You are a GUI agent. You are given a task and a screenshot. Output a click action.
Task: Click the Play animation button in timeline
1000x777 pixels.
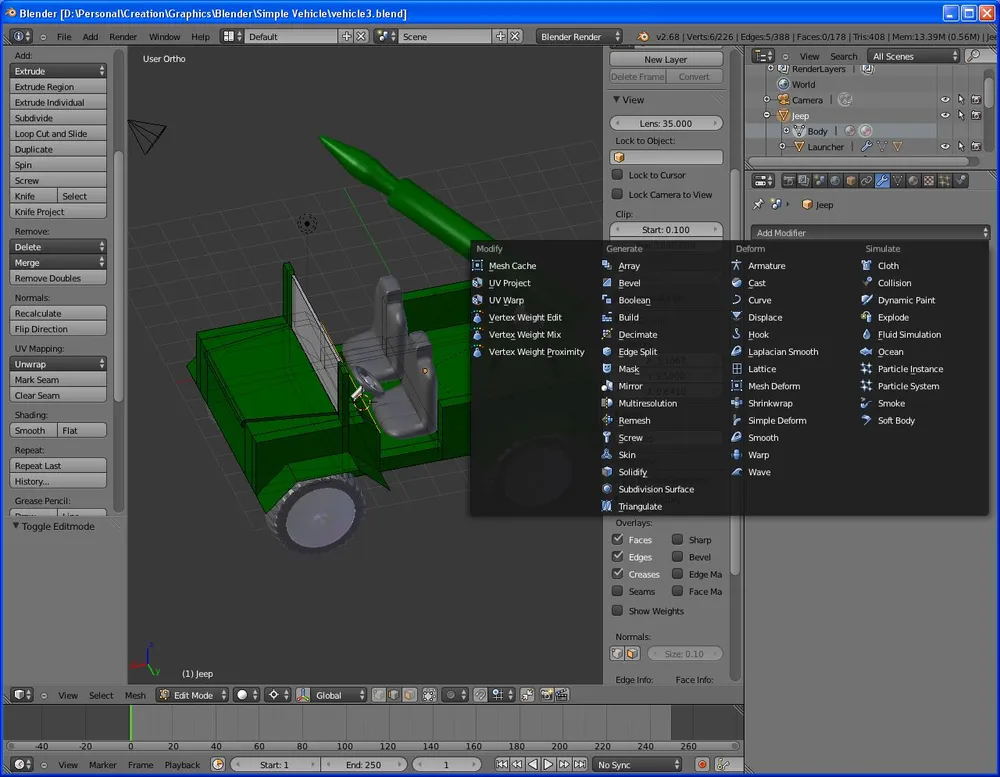548,765
